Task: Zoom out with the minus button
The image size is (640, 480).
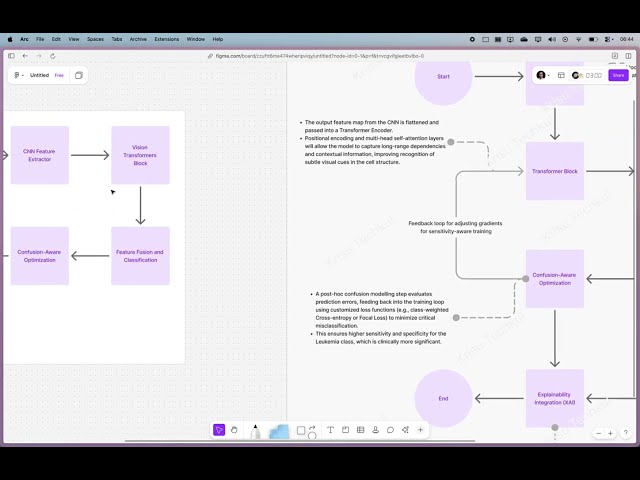Action: 598,433
